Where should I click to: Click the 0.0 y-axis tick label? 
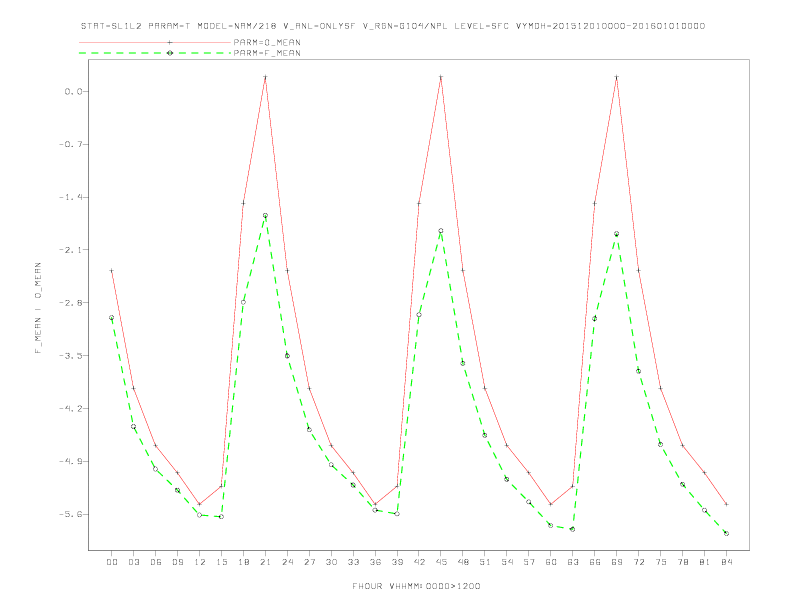[73, 91]
